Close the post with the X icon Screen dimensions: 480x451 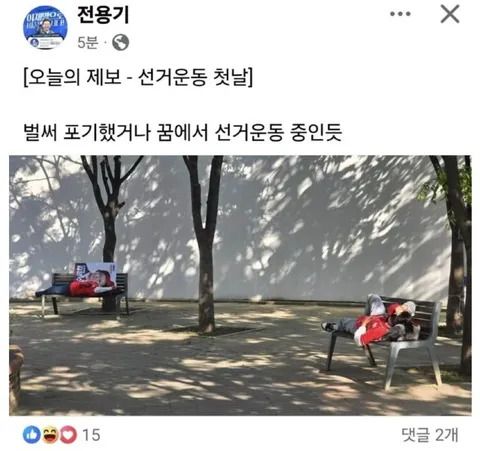pyautogui.click(x=450, y=14)
